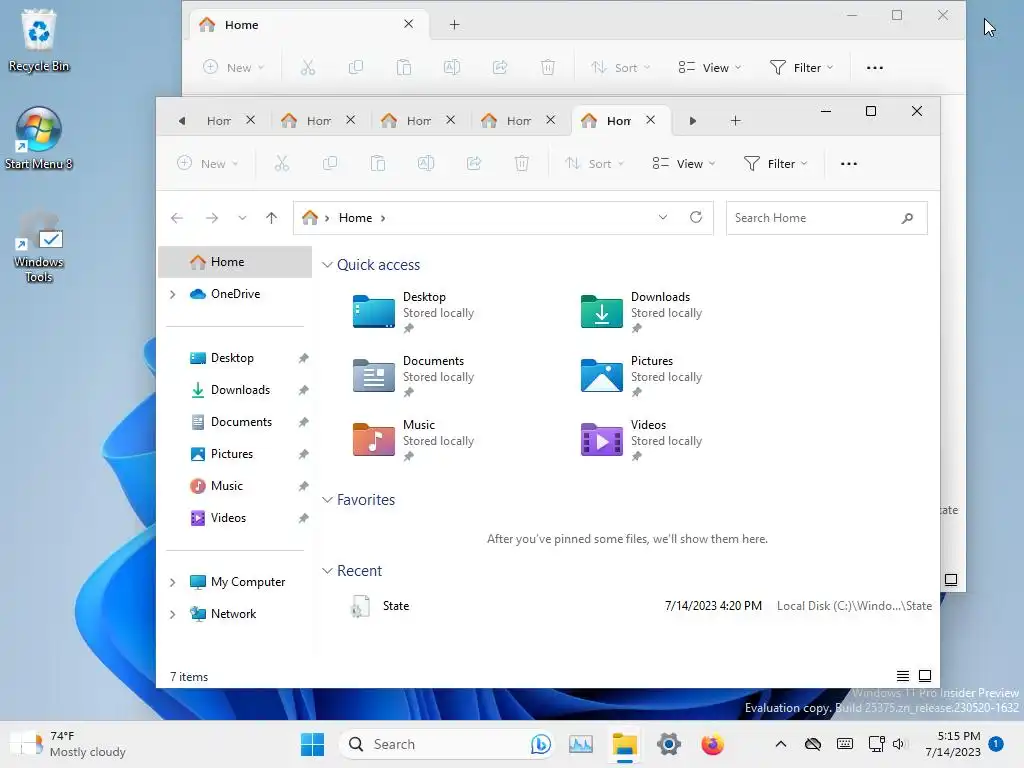Screen dimensions: 1024x768
Task: Click the Delete trash icon in back Explorer window
Action: coord(548,67)
